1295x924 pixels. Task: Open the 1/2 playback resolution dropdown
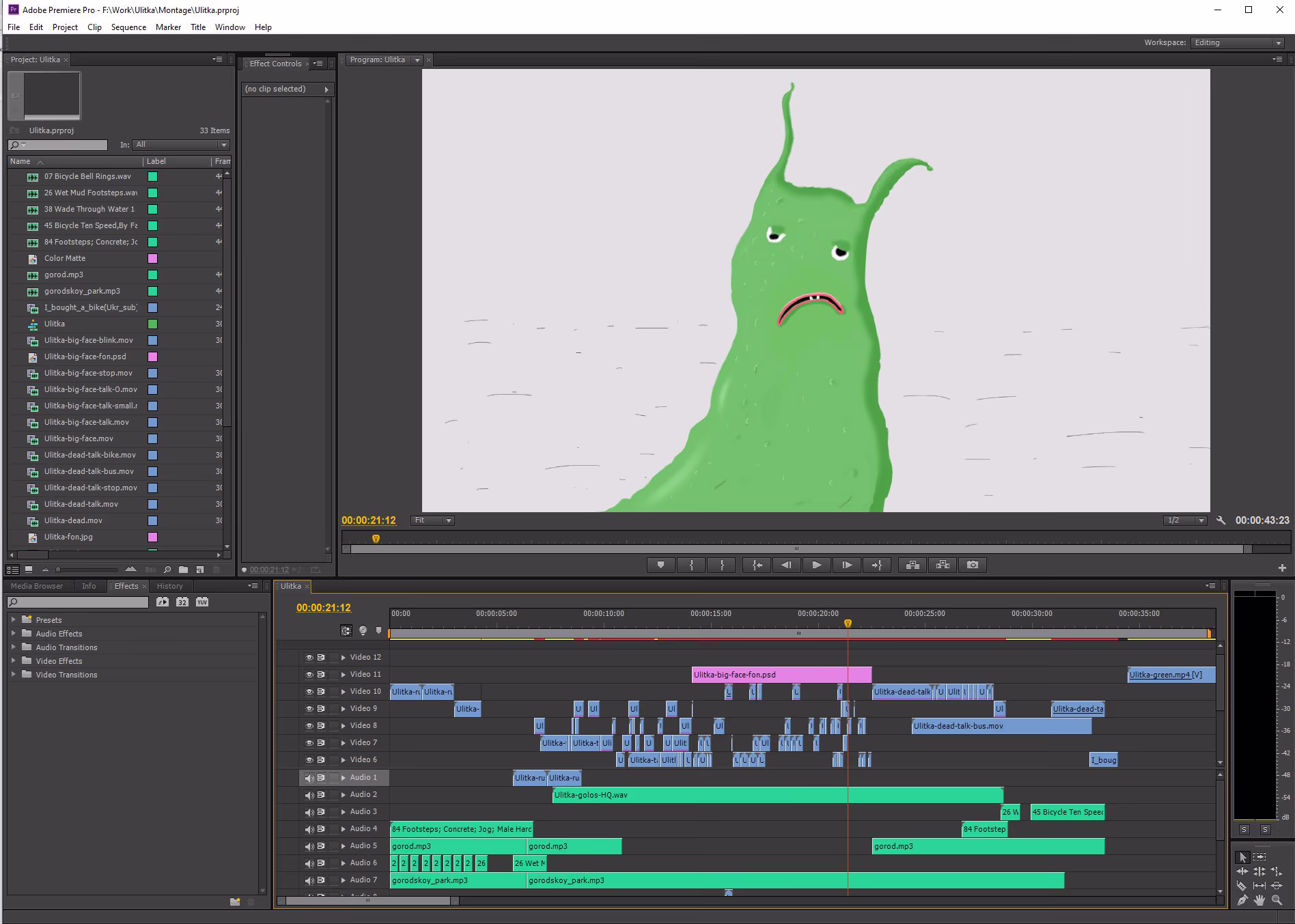click(1186, 520)
